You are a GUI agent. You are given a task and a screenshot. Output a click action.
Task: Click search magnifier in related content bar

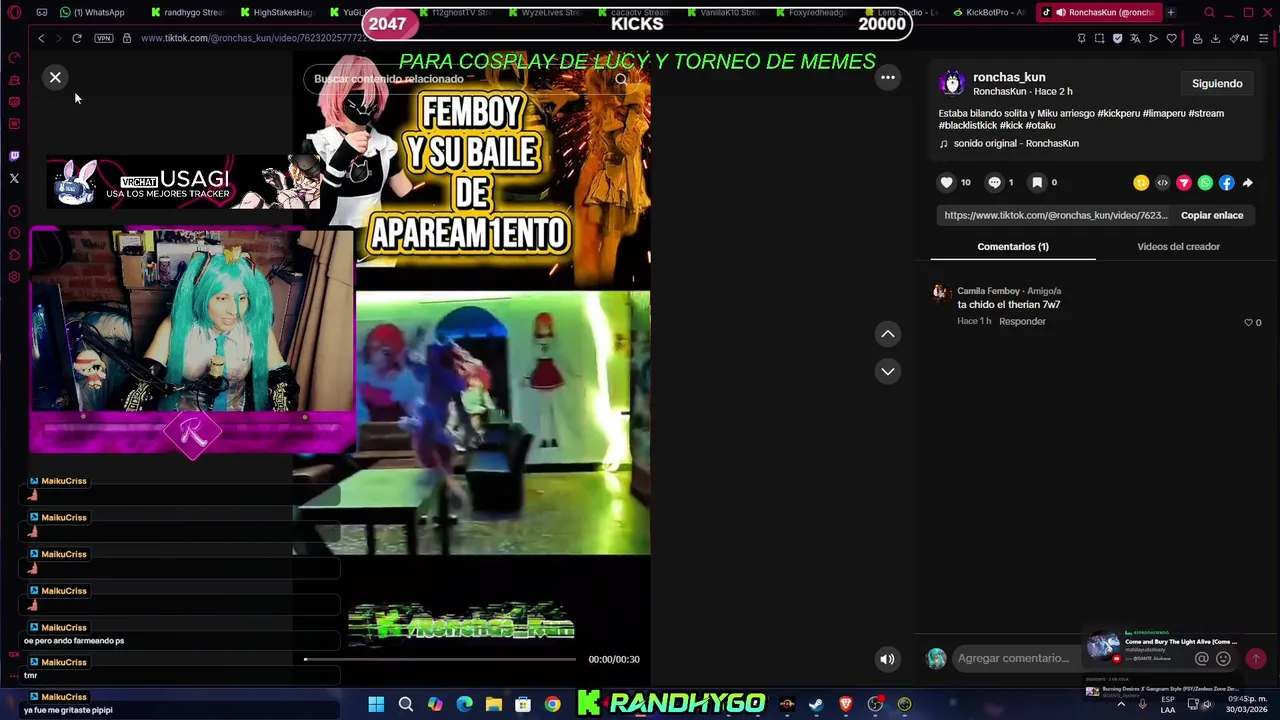point(621,79)
